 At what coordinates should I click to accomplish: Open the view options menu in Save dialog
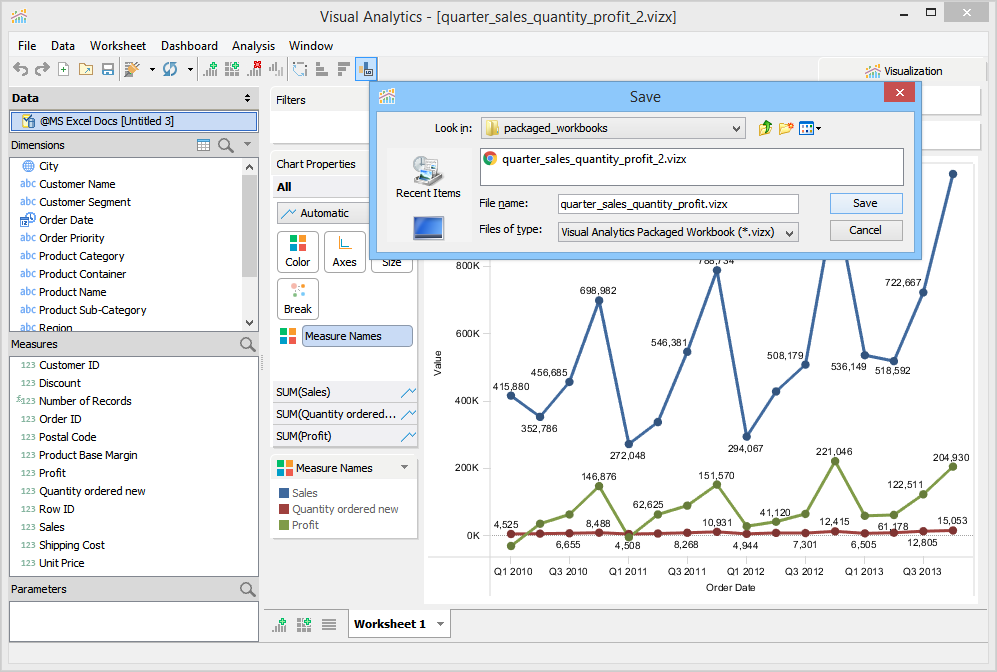coord(809,128)
